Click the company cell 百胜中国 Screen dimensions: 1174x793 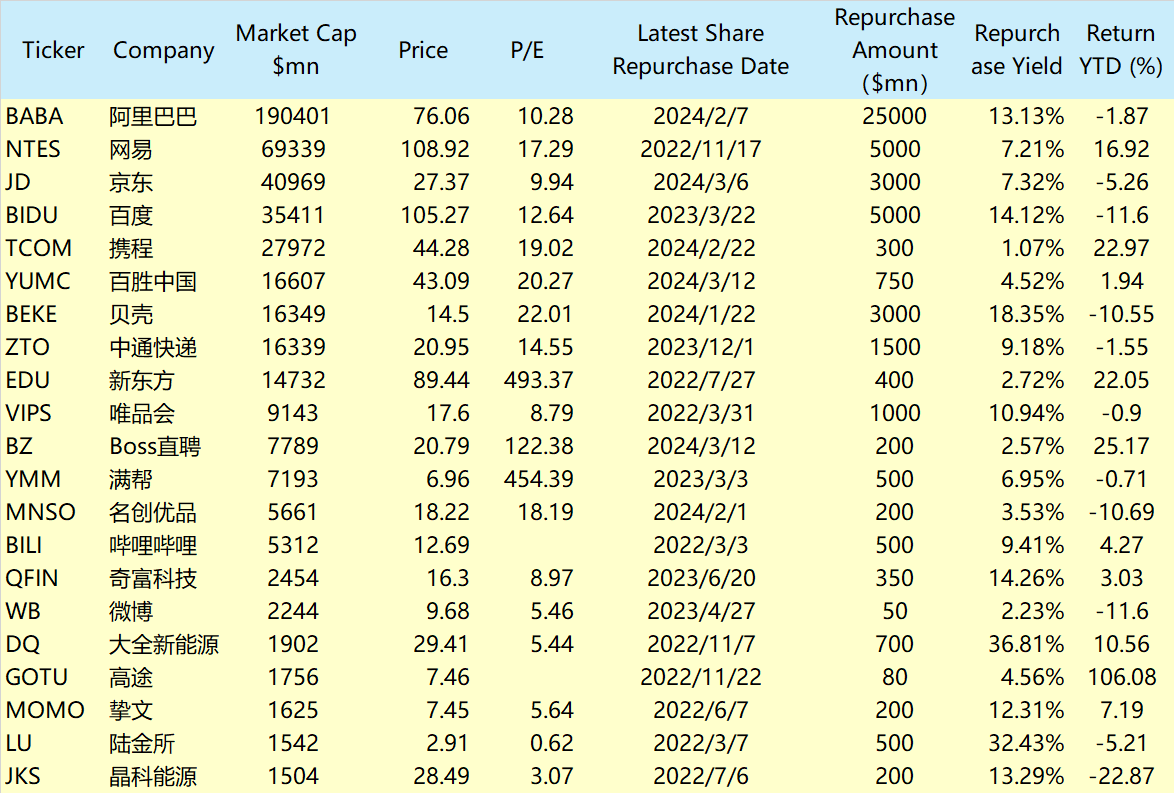pos(152,282)
